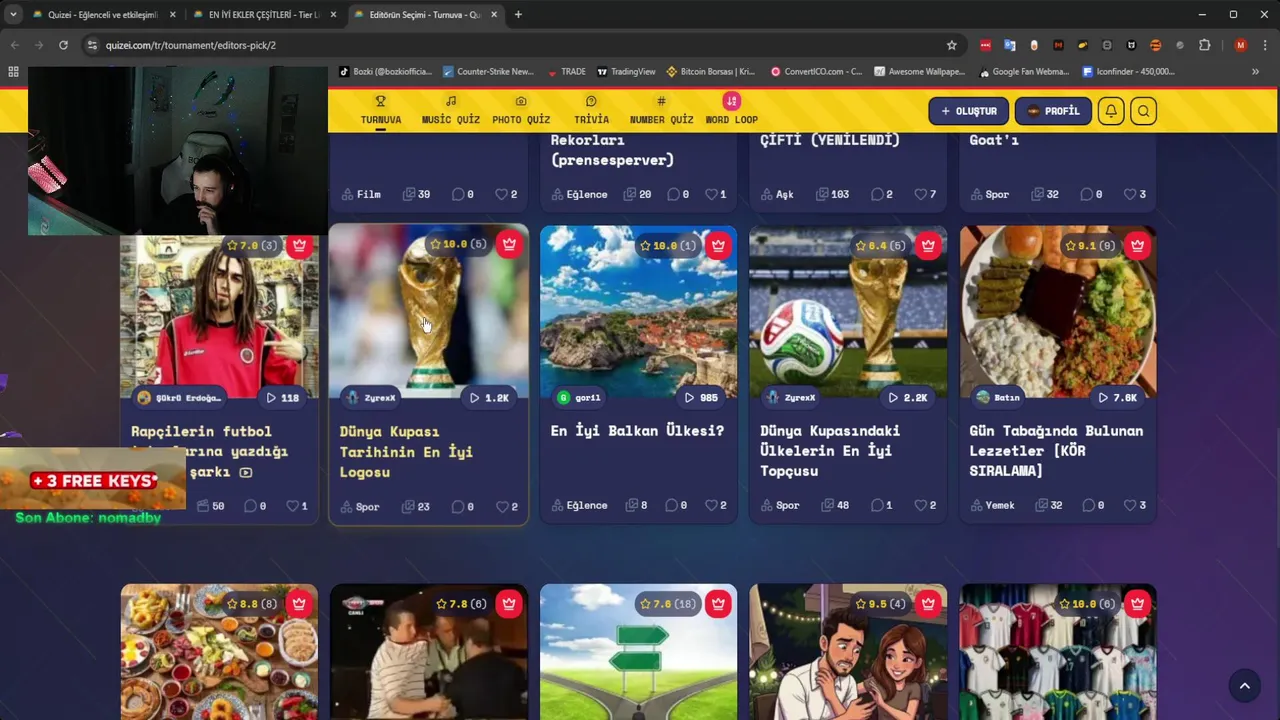Open Balkan coastal town thumbnail

tap(638, 312)
